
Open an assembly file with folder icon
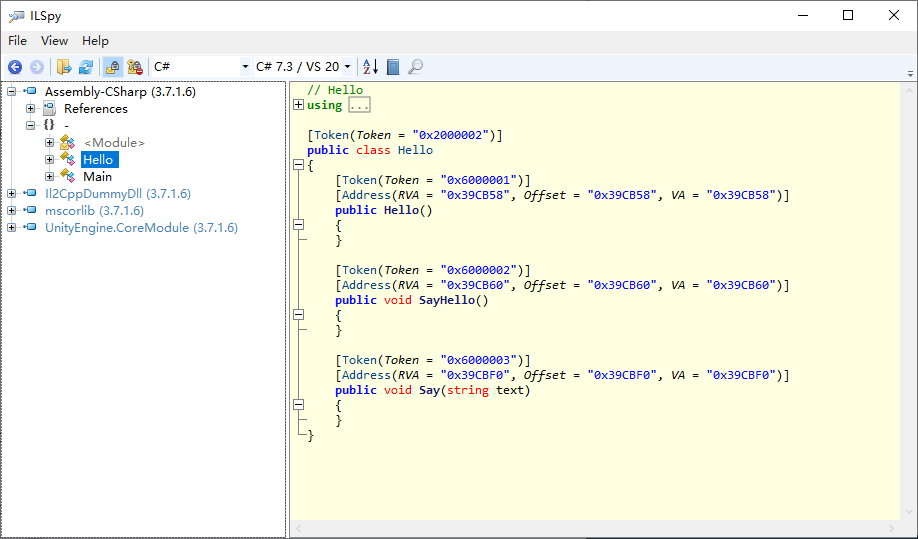tap(64, 67)
